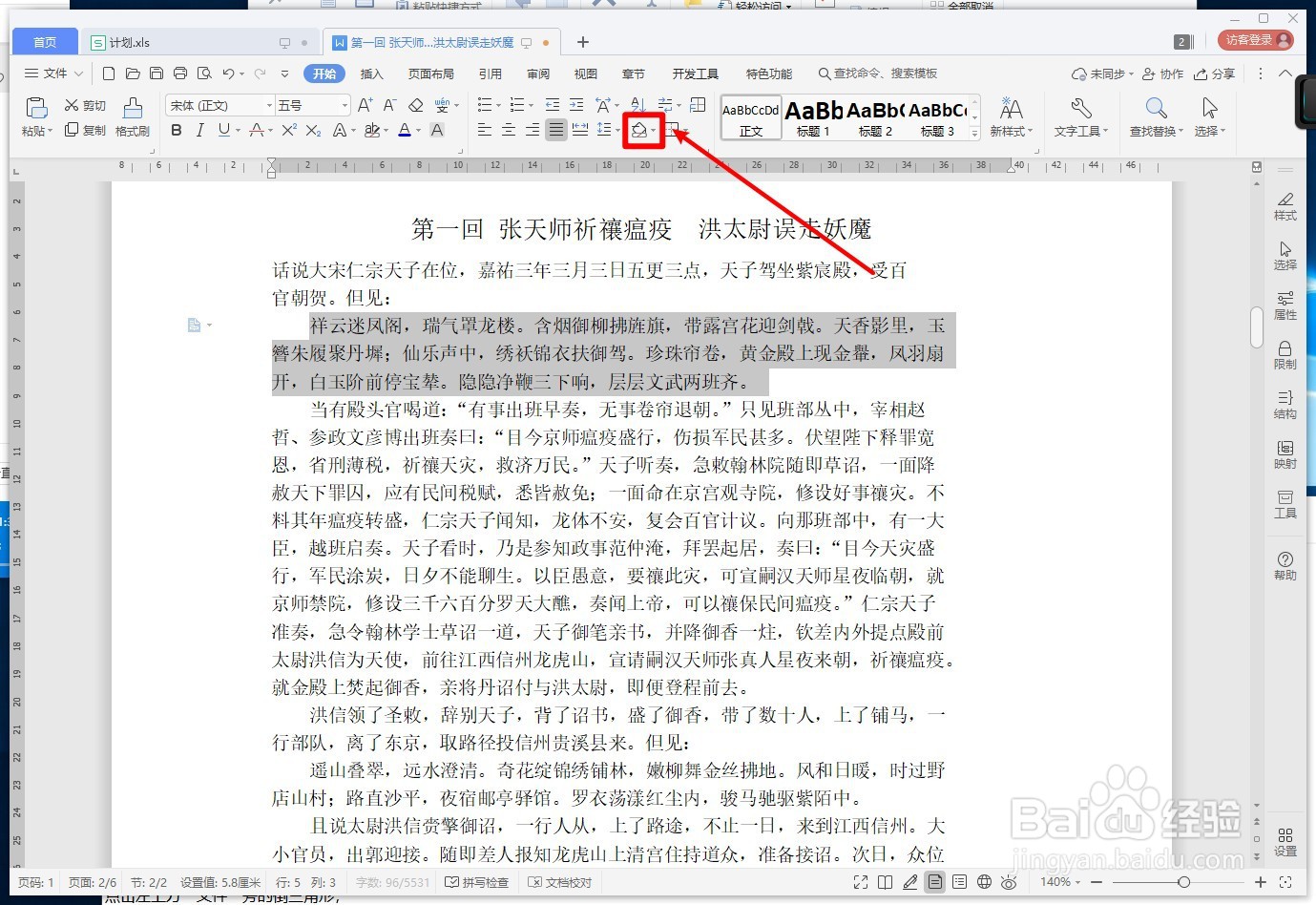The image size is (1316, 905).
Task: Open the Help (帮助) sidebar icon
Action: (1285, 566)
